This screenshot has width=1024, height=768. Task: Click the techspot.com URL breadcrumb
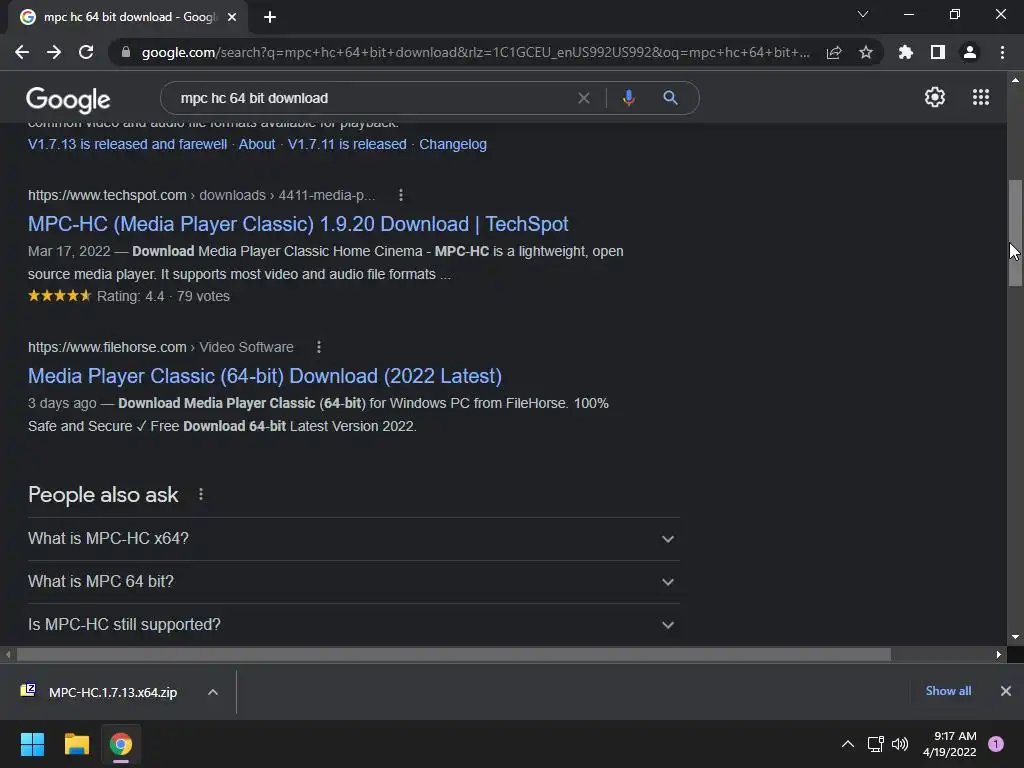coord(201,195)
